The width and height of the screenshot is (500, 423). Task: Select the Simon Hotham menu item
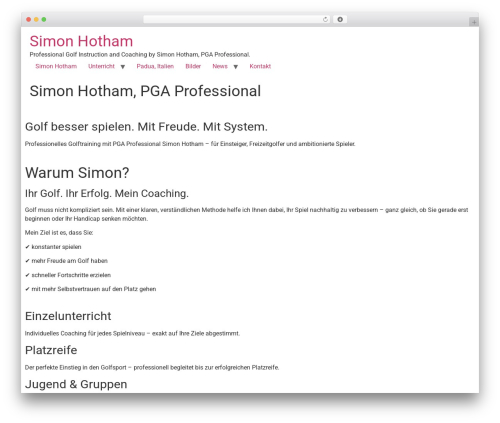(56, 66)
